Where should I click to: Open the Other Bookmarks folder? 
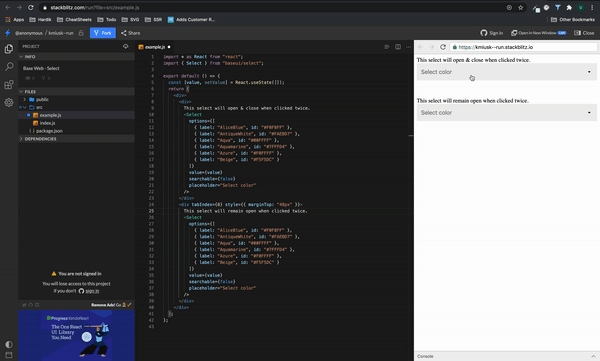point(573,20)
